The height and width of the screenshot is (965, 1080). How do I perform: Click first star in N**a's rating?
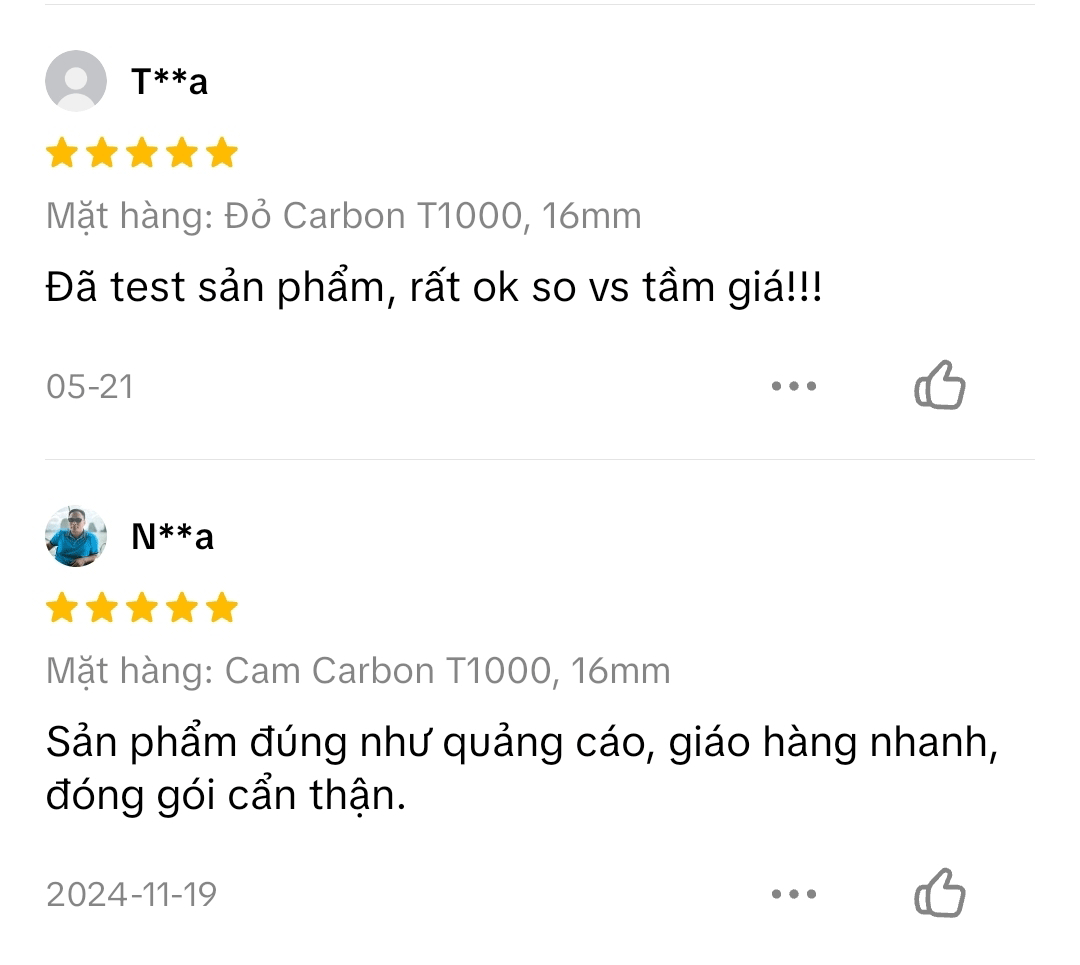pyautogui.click(x=62, y=608)
